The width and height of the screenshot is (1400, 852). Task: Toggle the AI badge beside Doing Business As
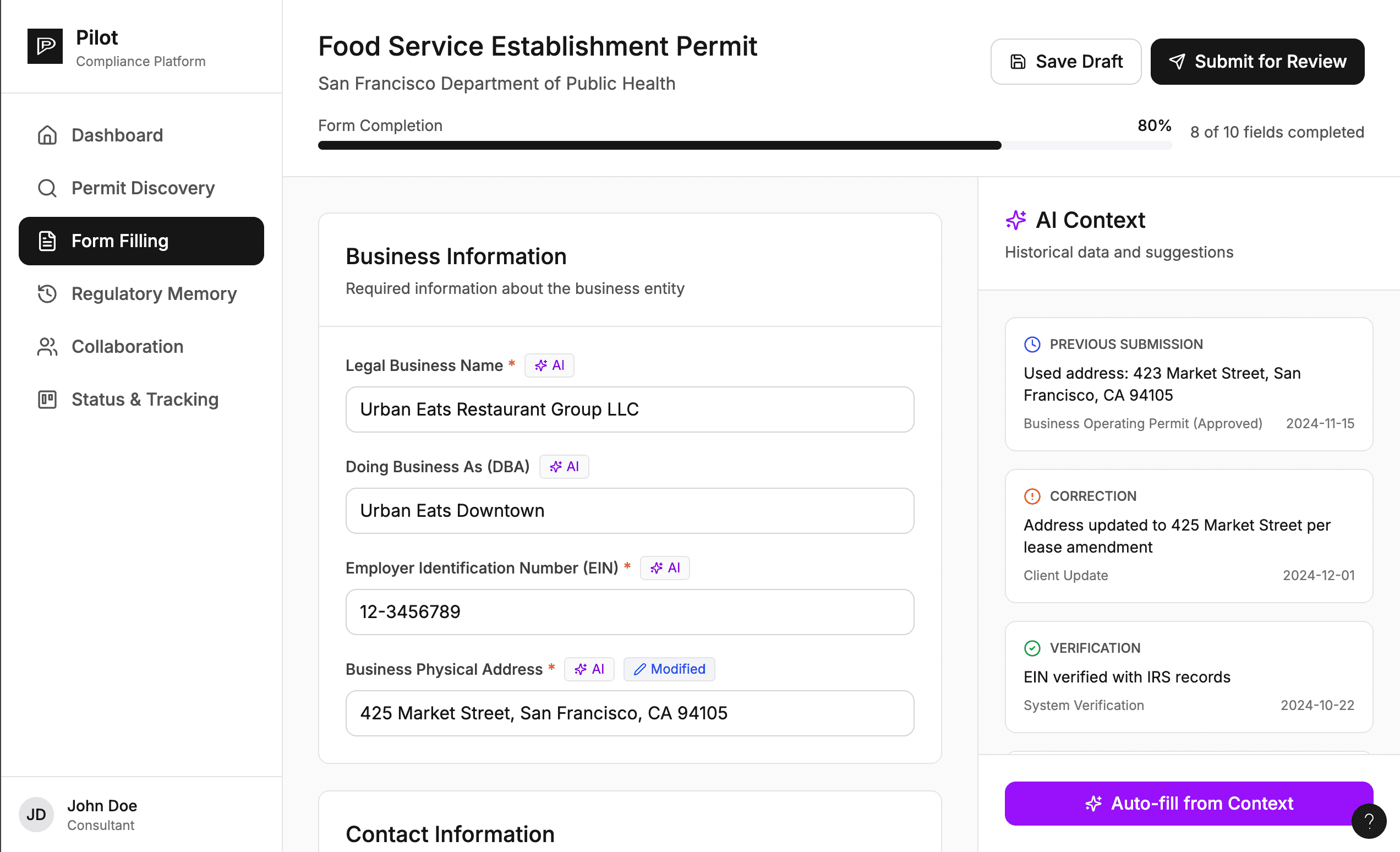(564, 466)
